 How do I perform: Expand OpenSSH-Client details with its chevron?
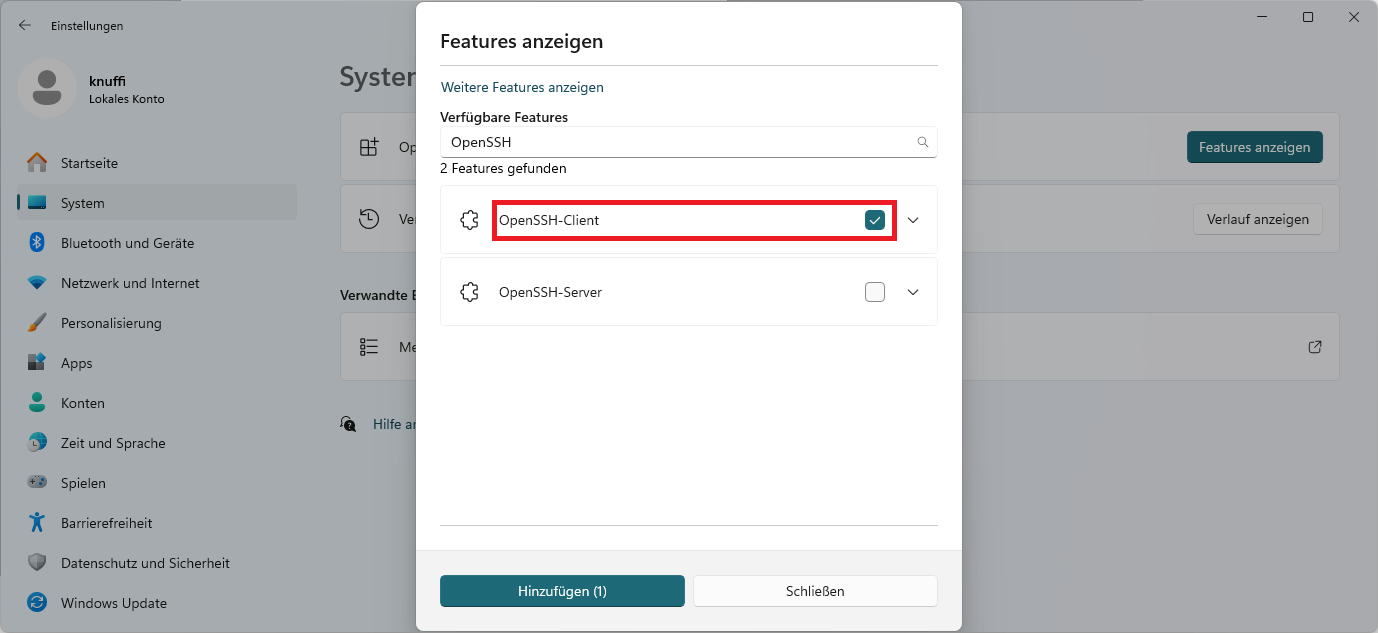click(x=911, y=219)
